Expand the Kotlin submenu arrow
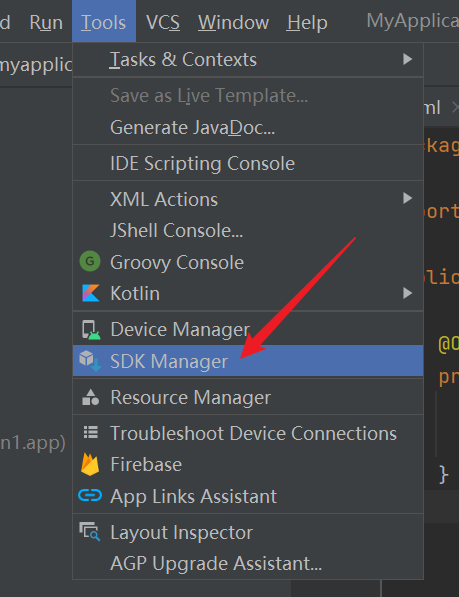Screen dimensions: 459x597 tap(408, 293)
